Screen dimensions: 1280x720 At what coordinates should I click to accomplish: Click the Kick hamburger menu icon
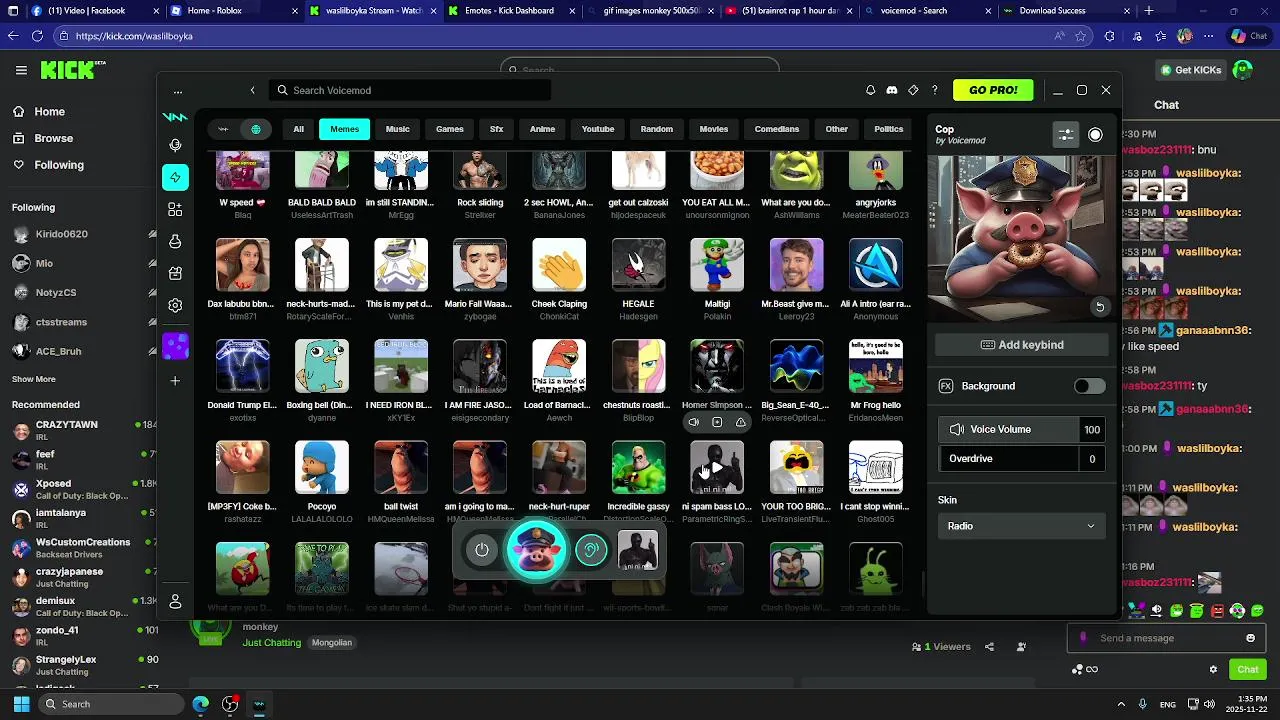pos(21,70)
